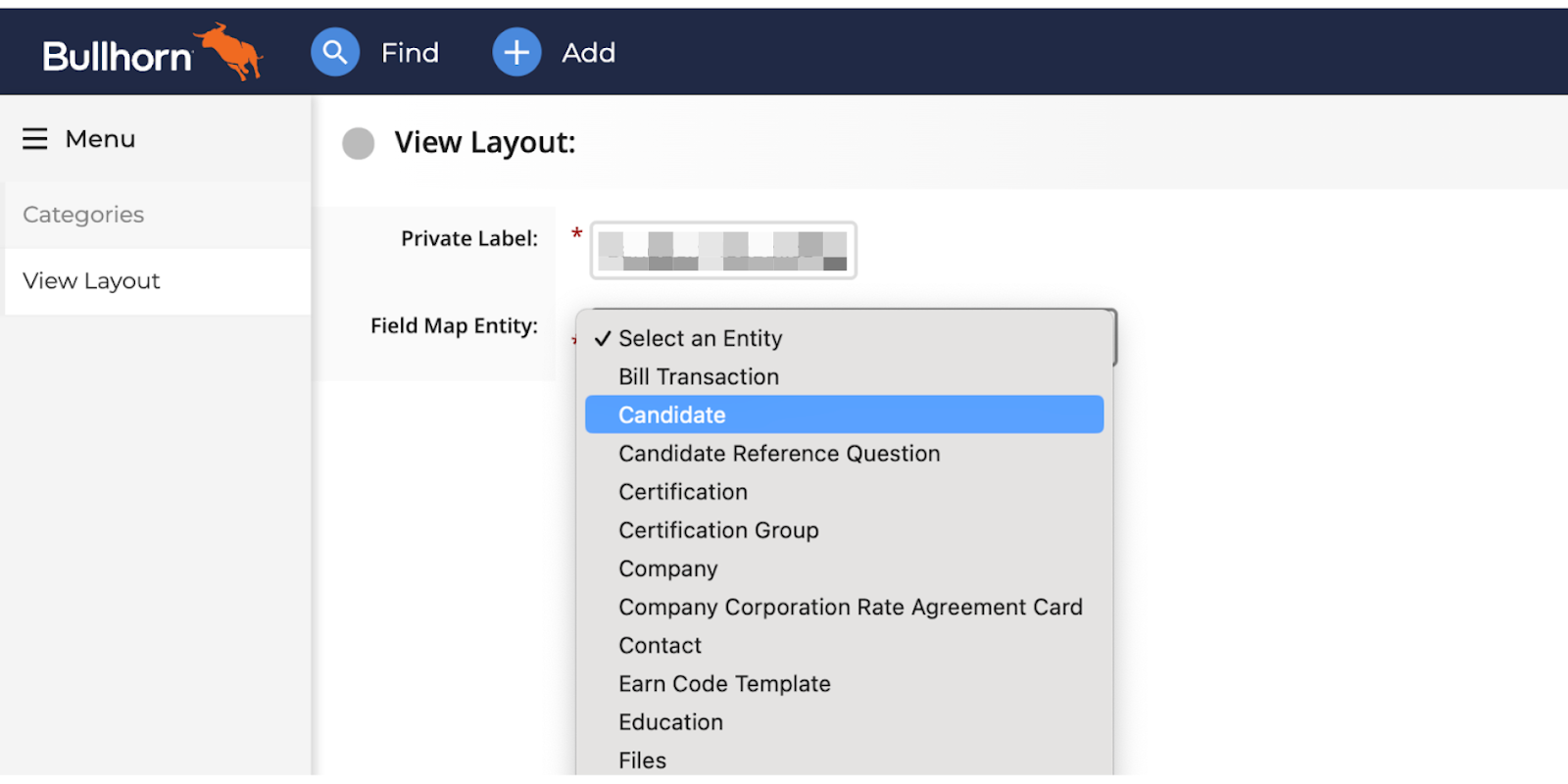Screen dimensions: 1568x784
Task: Click the magnifying glass Find icon
Action: (x=335, y=52)
